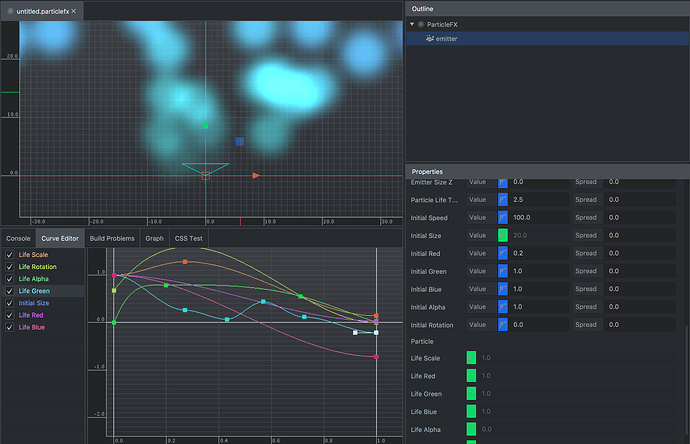690x444 pixels.
Task: Click the emitter icon in Outline
Action: click(428, 38)
